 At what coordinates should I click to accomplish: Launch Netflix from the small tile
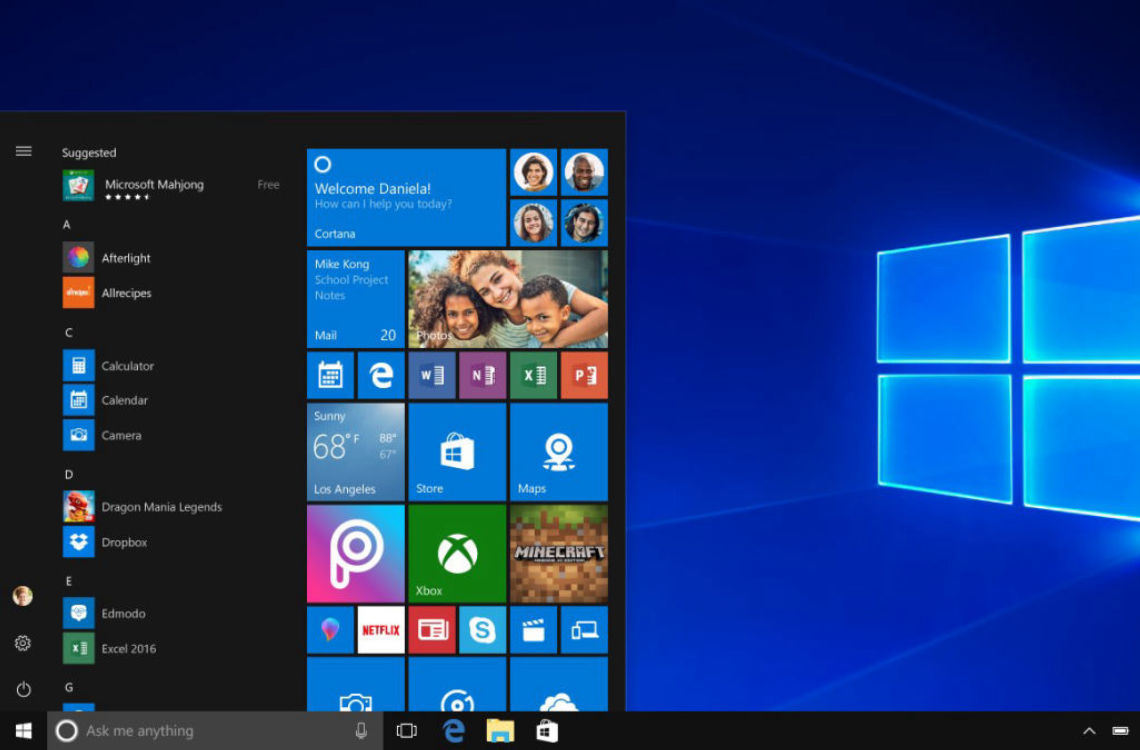pyautogui.click(x=381, y=630)
